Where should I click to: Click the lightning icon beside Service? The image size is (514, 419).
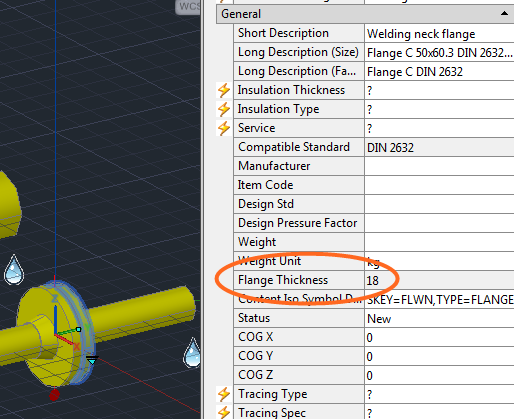pos(224,128)
